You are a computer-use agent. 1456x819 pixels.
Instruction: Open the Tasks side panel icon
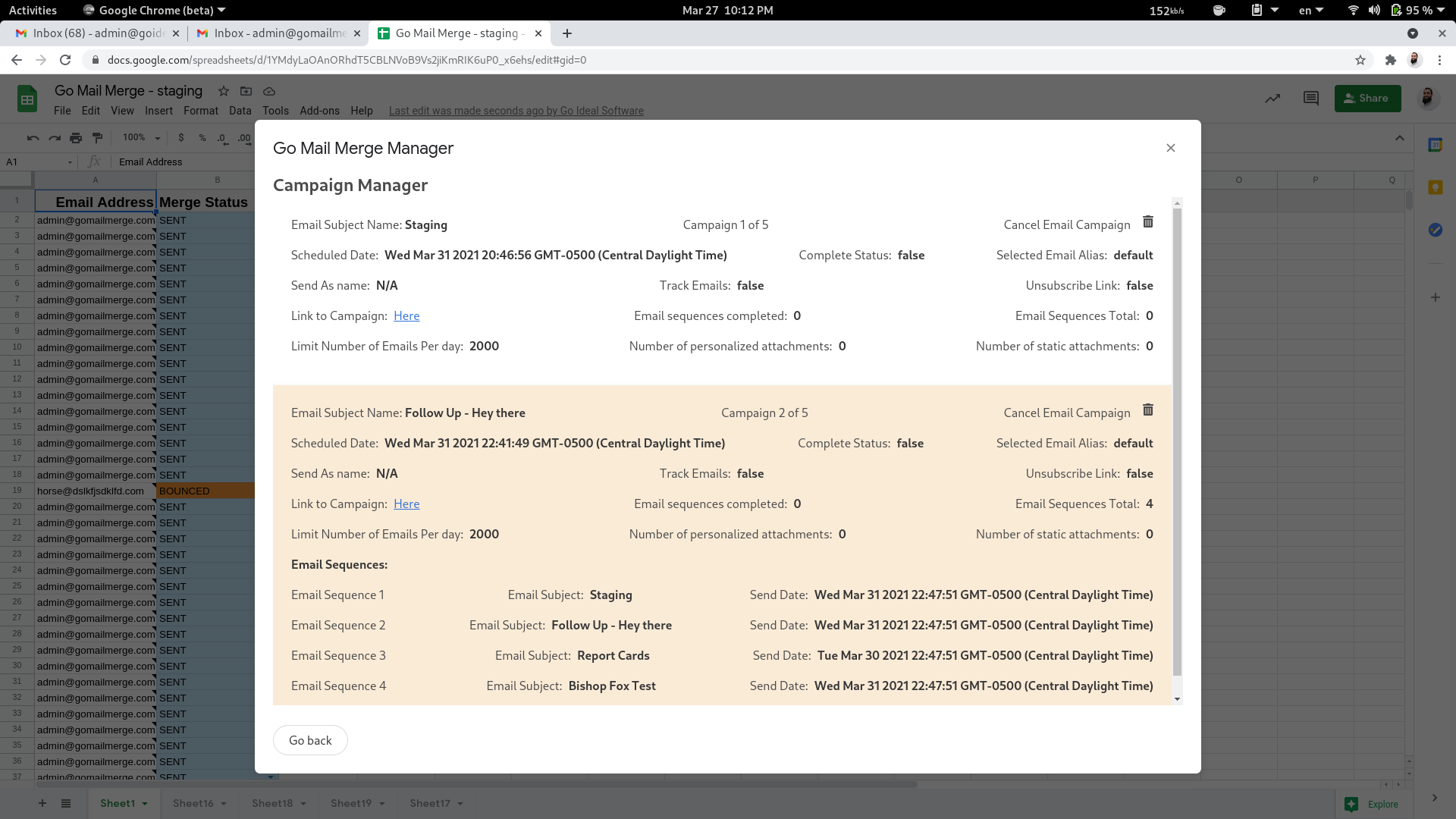[x=1435, y=230]
